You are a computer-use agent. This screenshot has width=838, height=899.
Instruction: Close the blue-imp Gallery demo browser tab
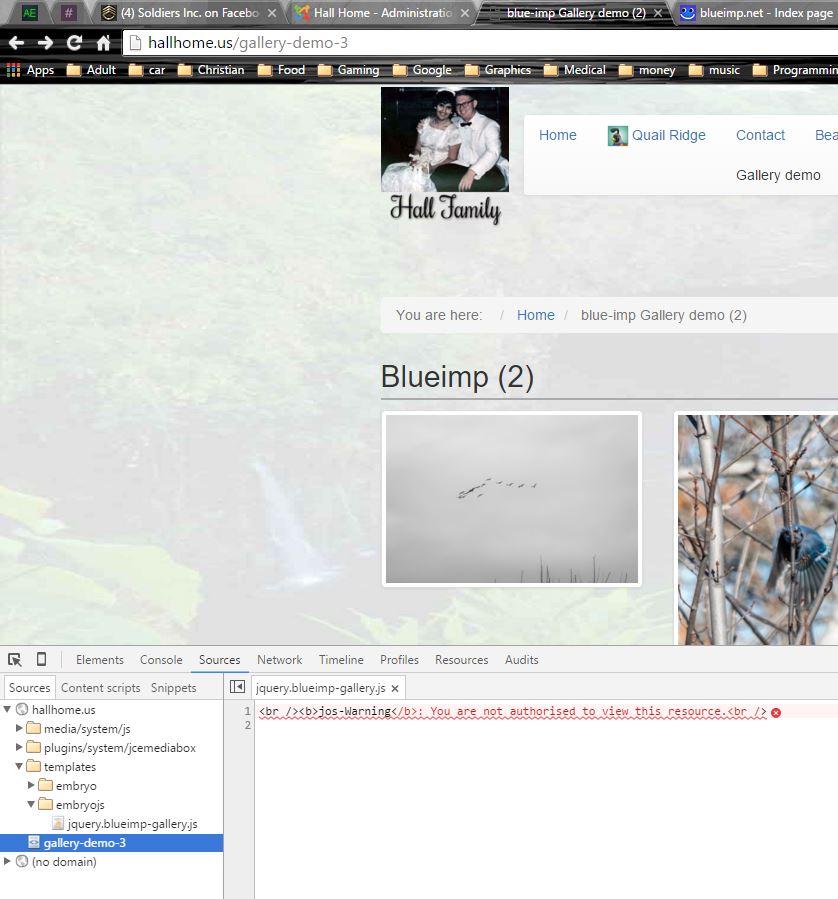pos(658,13)
